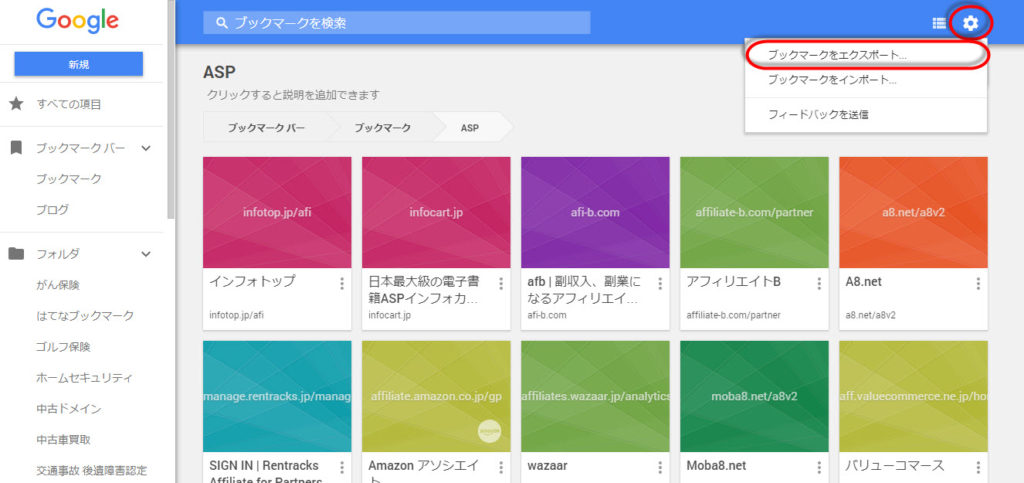Go to ブックマーク バー breadcrumb
The width and height of the screenshot is (1024, 483).
point(266,128)
